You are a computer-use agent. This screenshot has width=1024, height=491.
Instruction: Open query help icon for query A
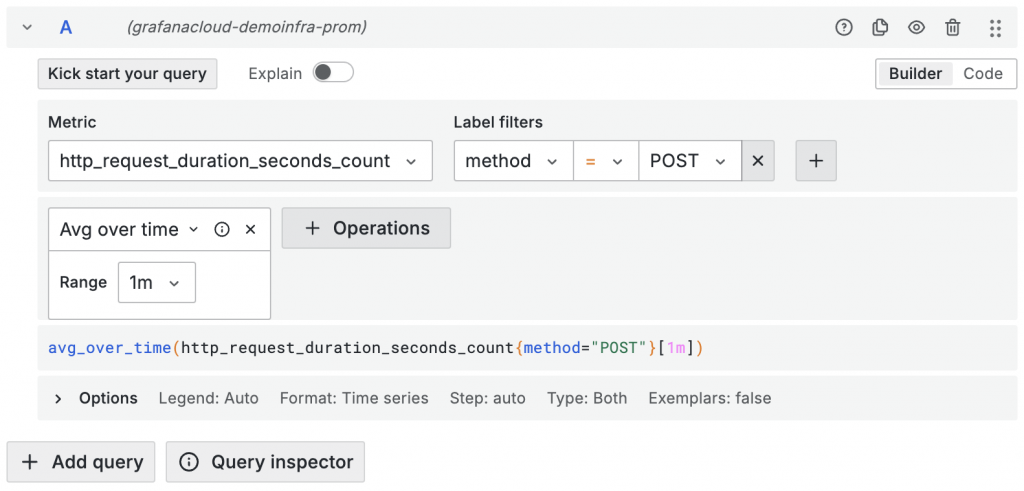[844, 28]
